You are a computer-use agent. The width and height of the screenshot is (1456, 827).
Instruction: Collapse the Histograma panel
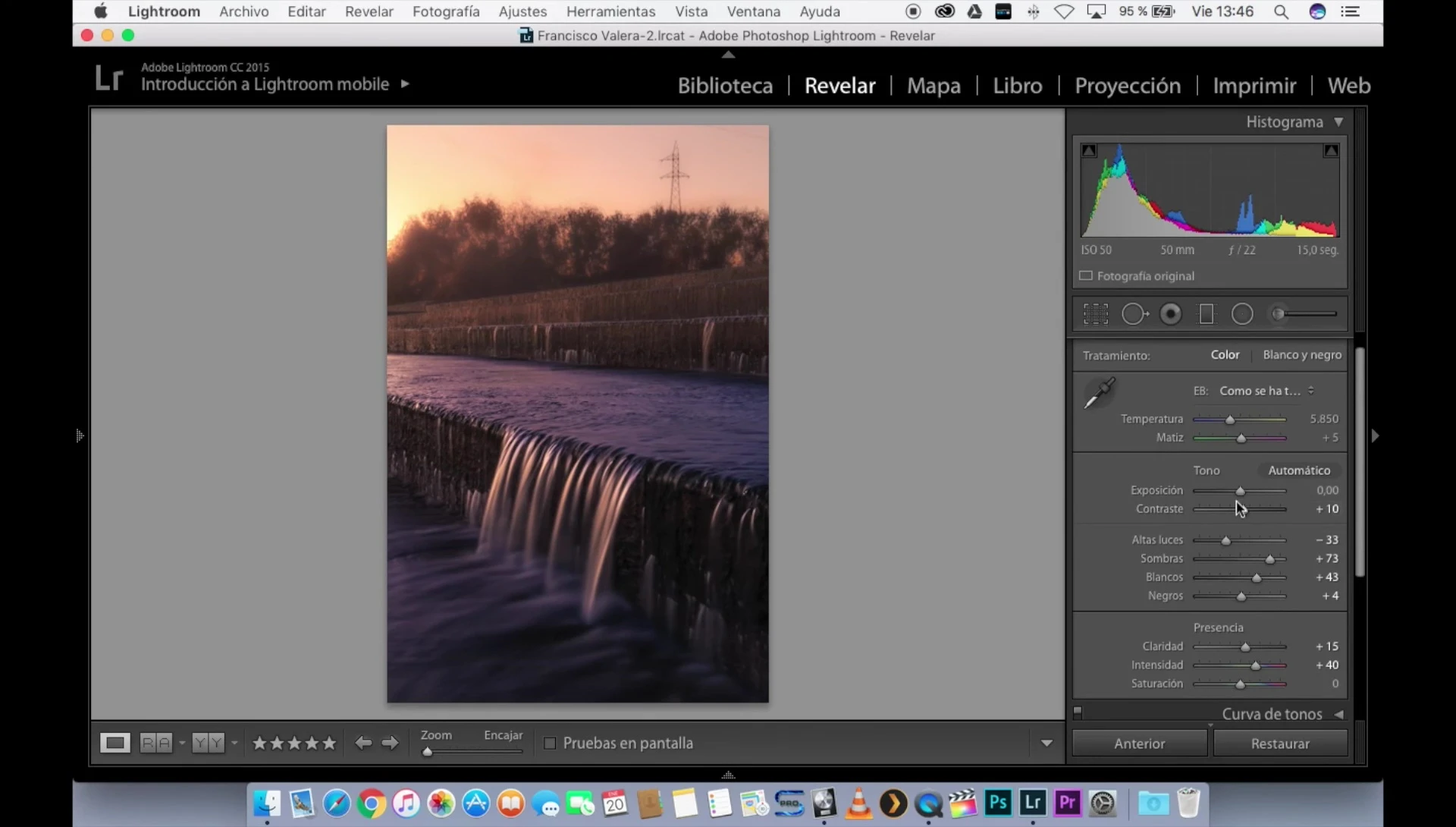[1338, 121]
